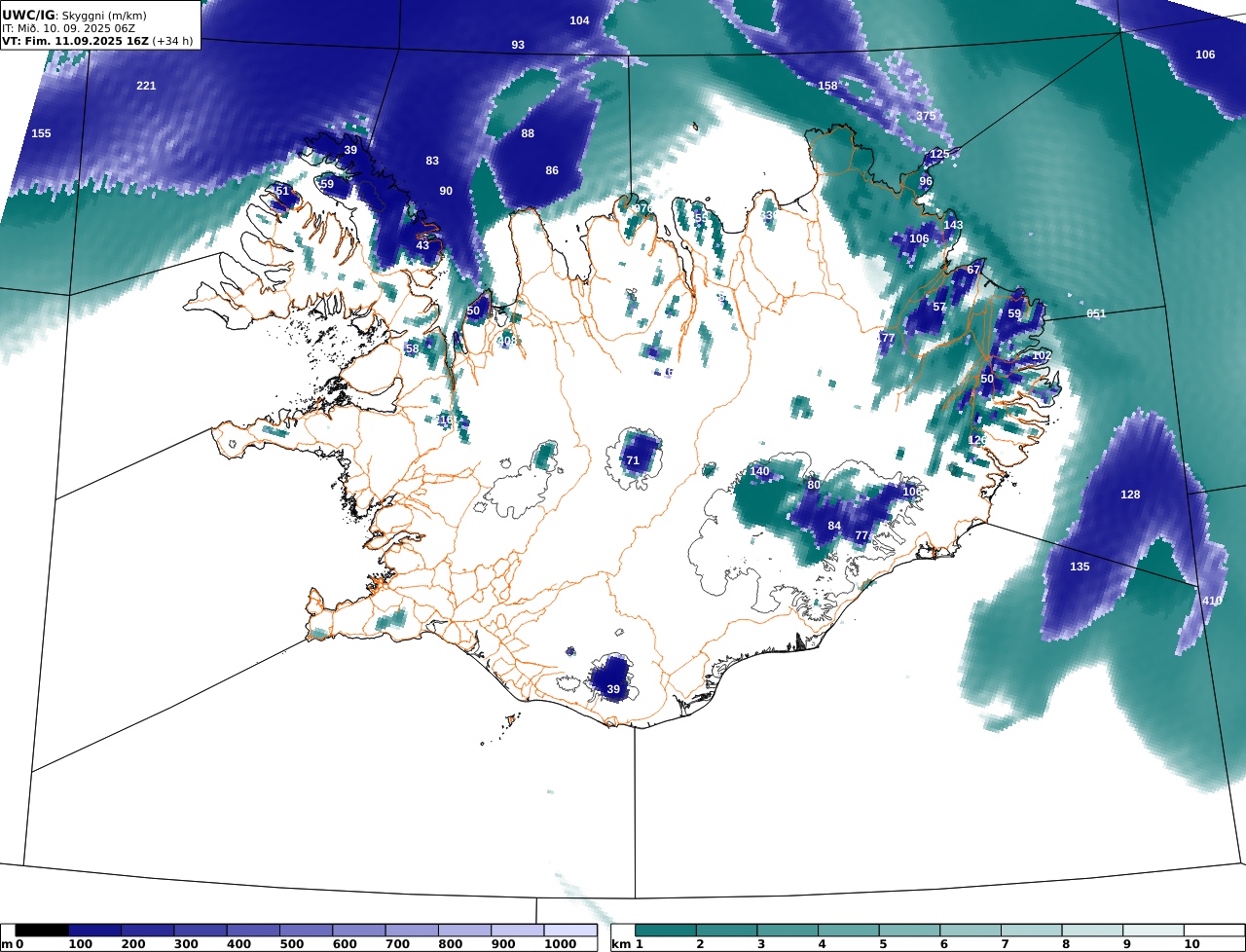Click the 500–600 m legend swatch
Screen dimensions: 1246x952
point(306,931)
